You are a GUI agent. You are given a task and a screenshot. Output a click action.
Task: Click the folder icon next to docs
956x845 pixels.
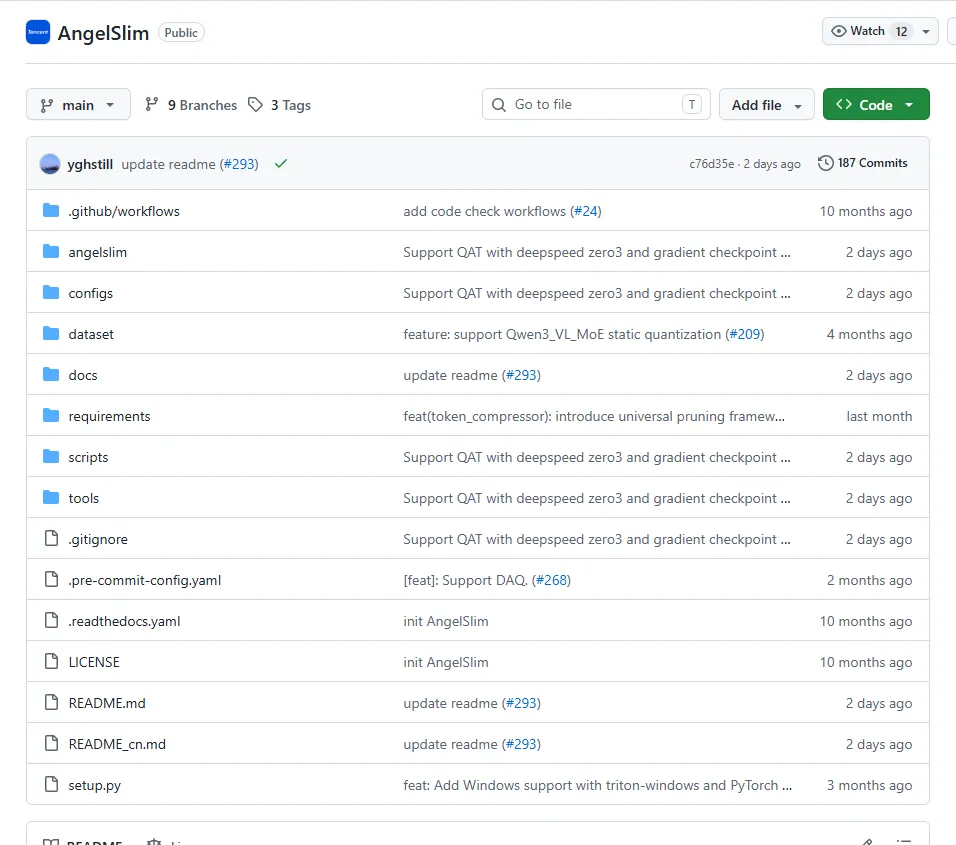point(51,374)
